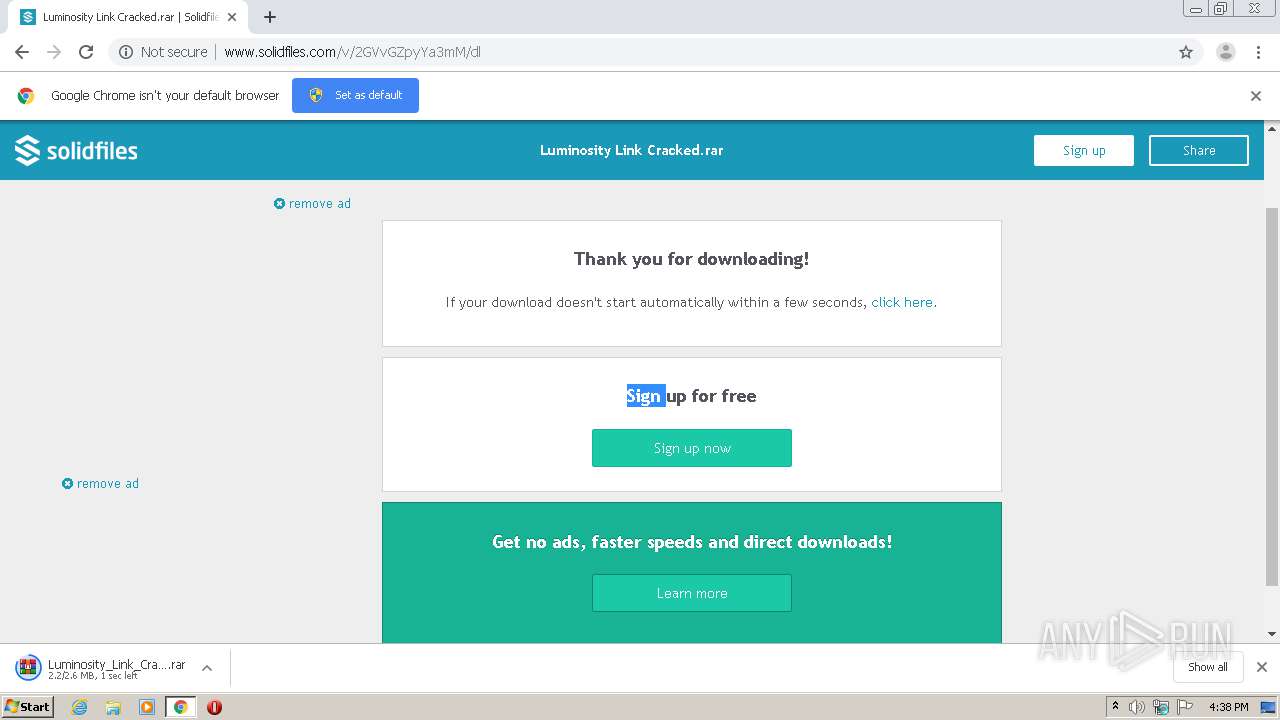
Task: Expand the download item options chevron
Action: tap(207, 668)
